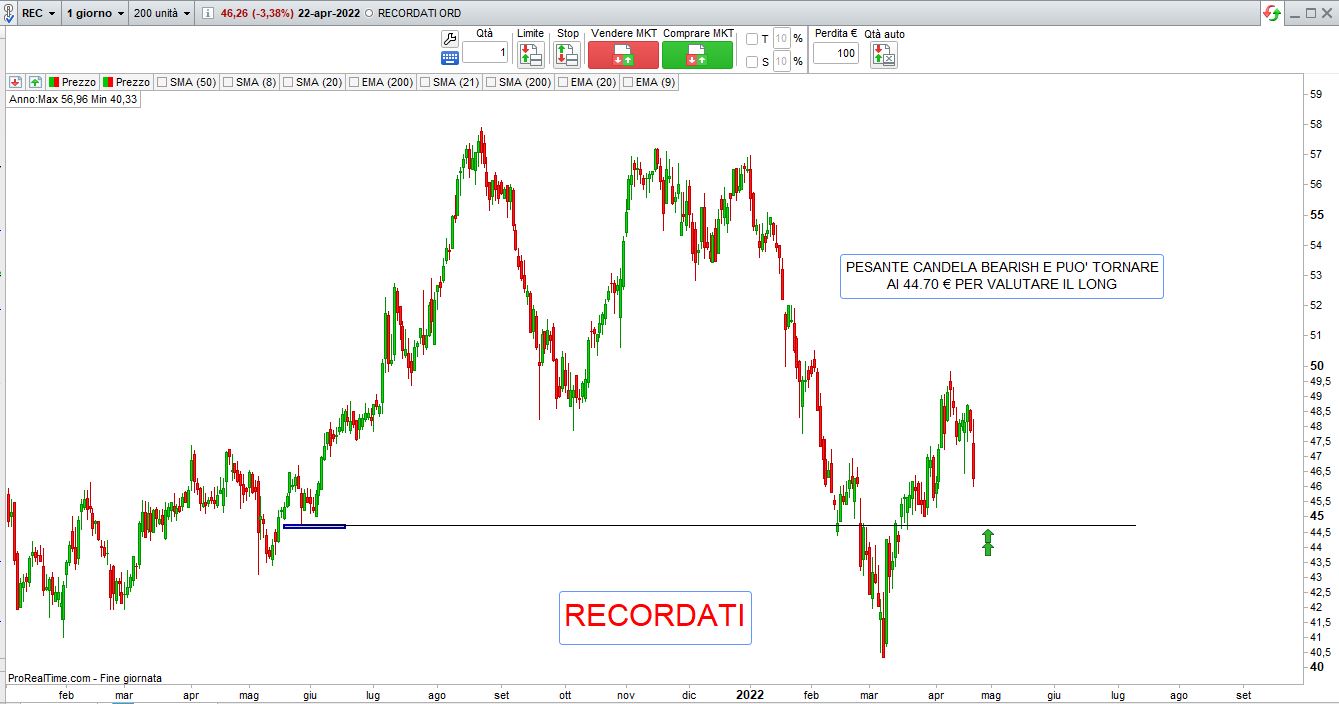
Task: Open the wrench settings icon
Action: (x=449, y=39)
